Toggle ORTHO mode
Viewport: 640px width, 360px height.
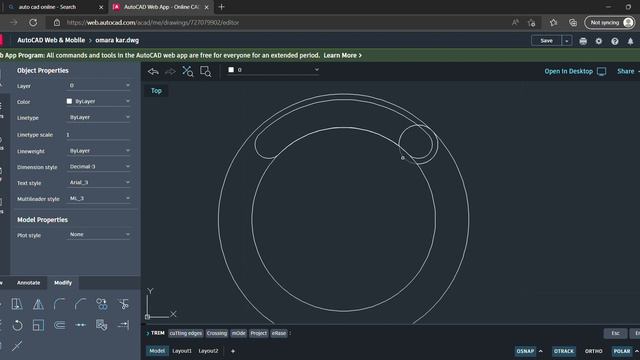[x=593, y=351]
